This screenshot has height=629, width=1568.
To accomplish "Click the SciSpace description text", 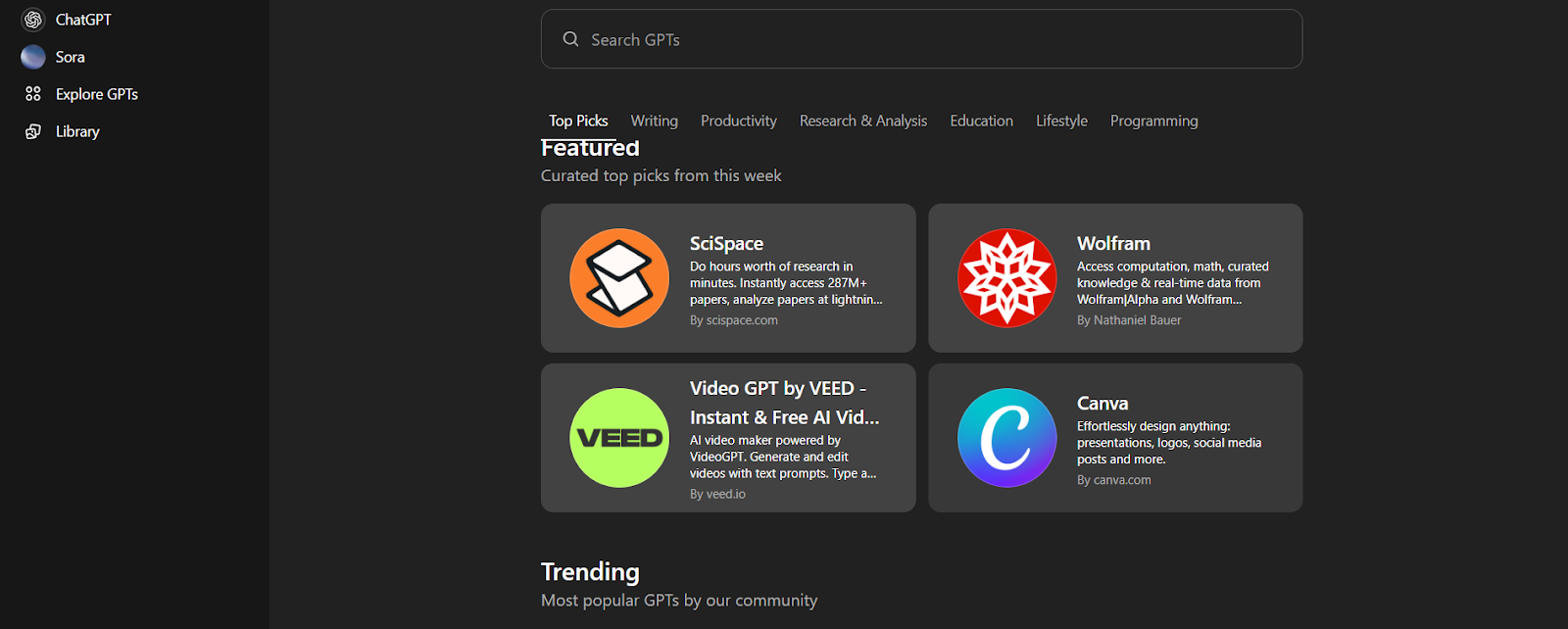I will click(x=786, y=283).
